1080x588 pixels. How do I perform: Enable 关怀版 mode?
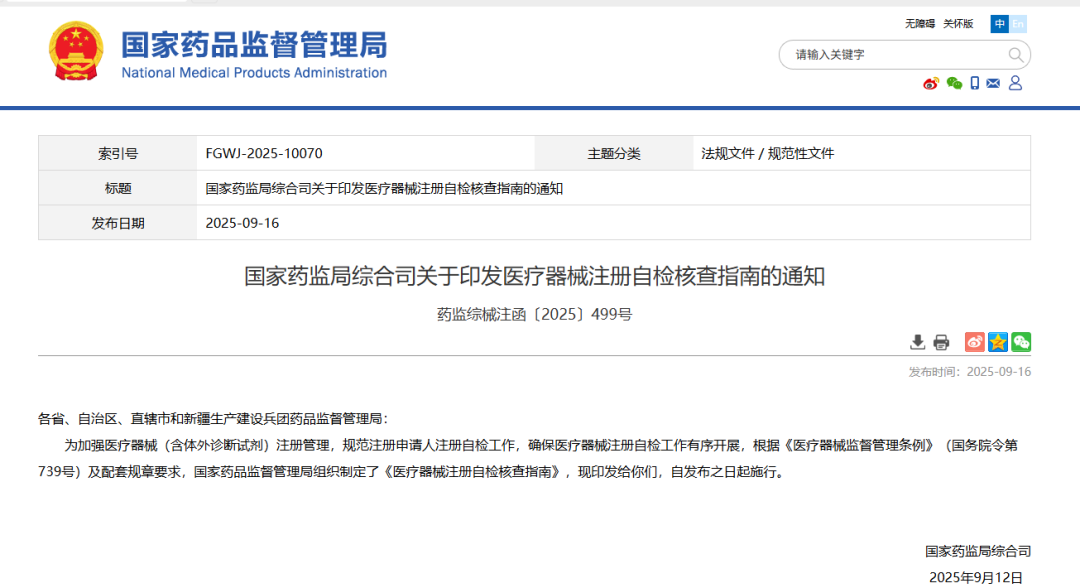click(958, 24)
